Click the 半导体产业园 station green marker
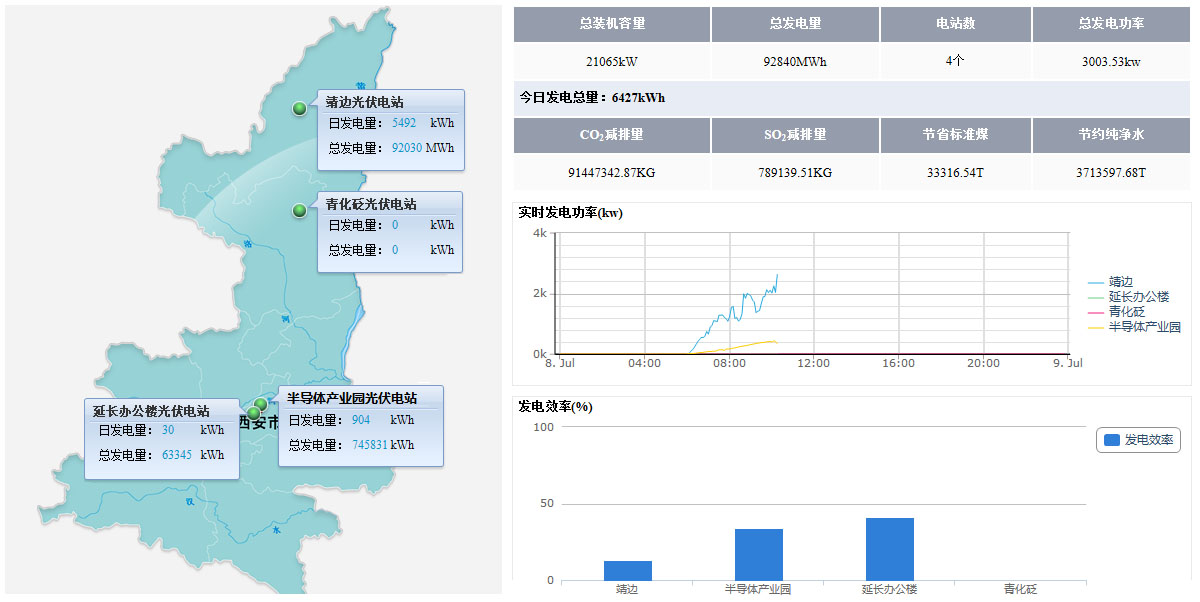1200x602 pixels. 261,404
